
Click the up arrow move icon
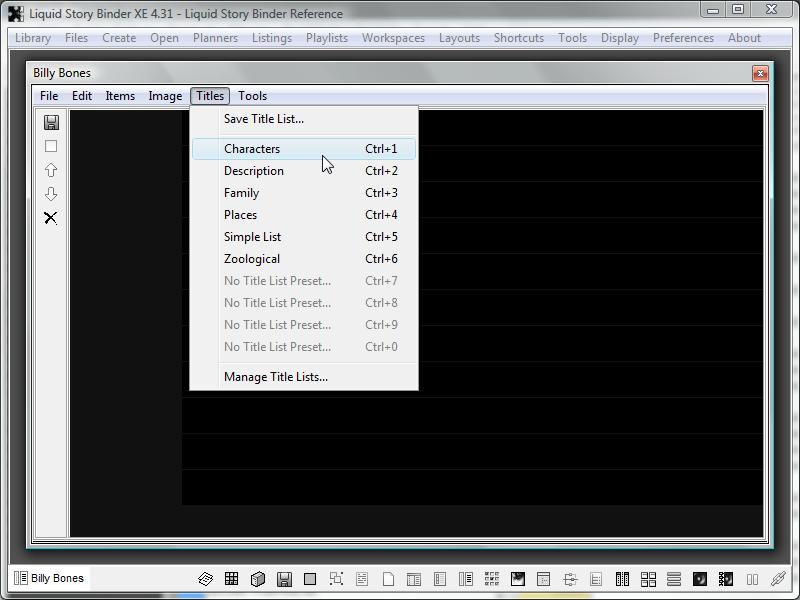(51, 170)
